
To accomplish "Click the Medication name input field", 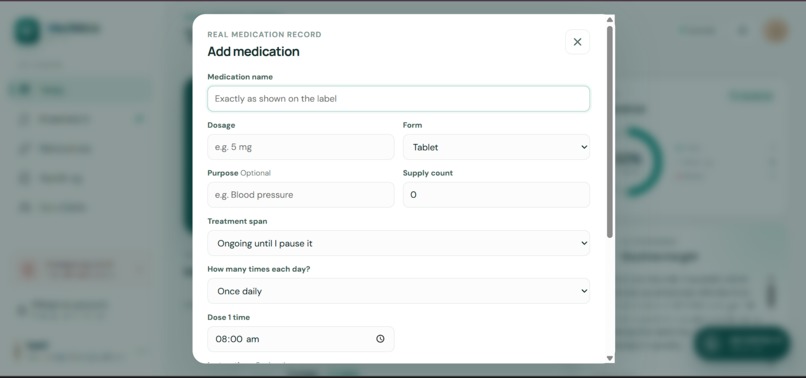I will pos(398,99).
